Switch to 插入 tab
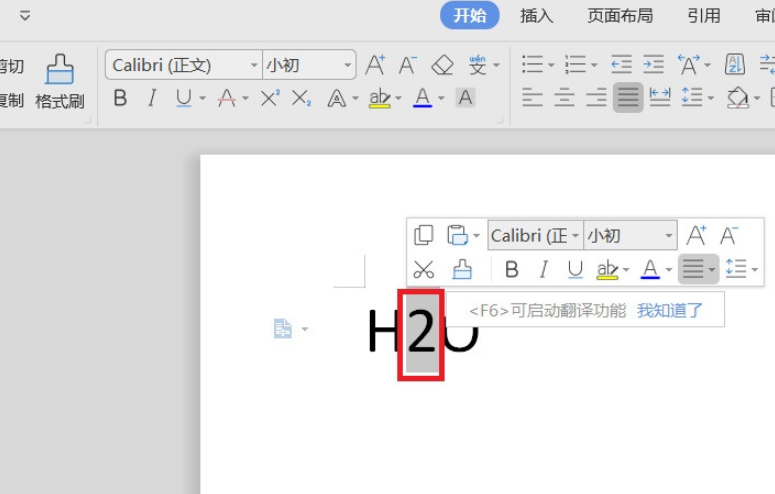Screen dimensions: 775x494 536,16
